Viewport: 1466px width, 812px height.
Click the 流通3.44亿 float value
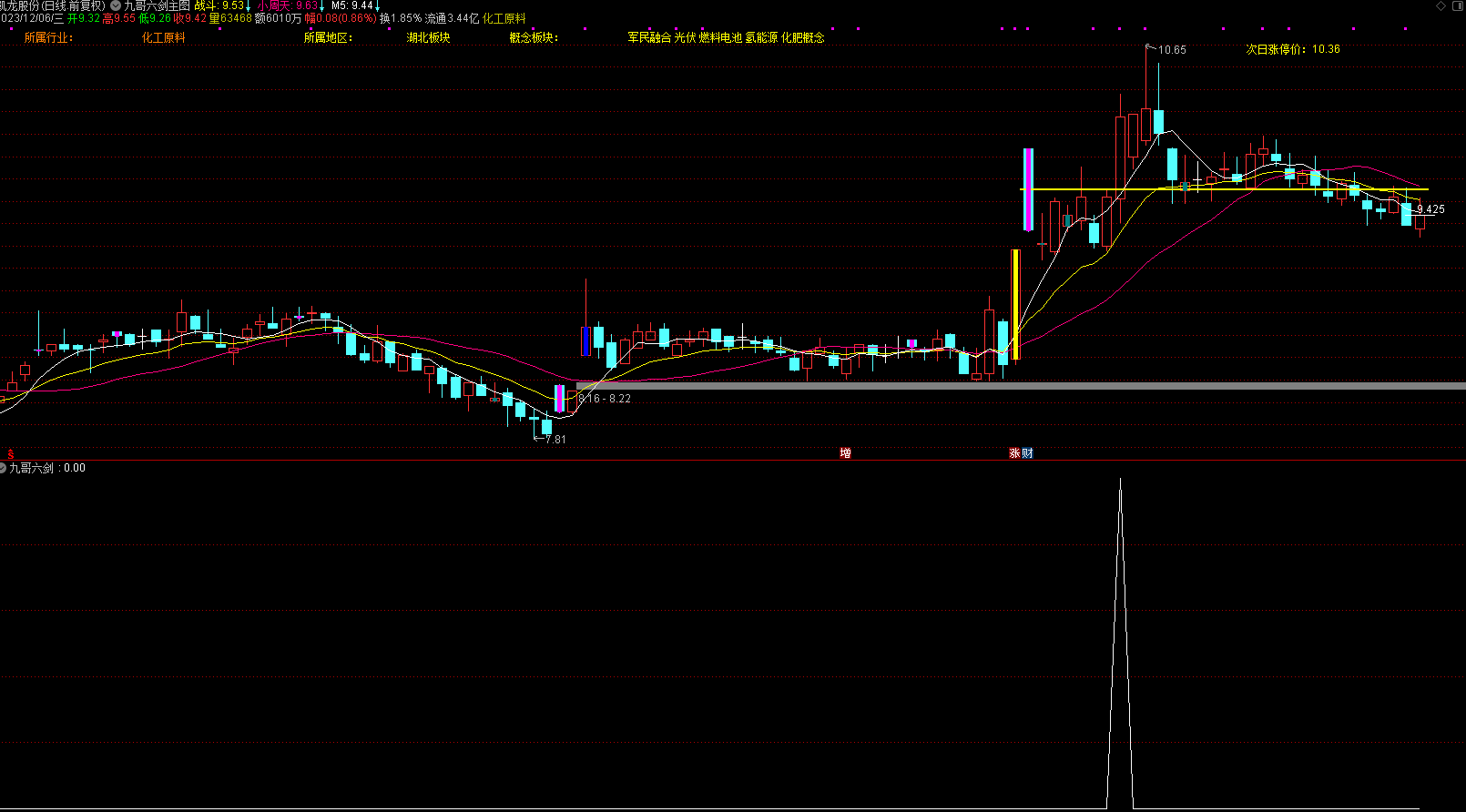(452, 18)
